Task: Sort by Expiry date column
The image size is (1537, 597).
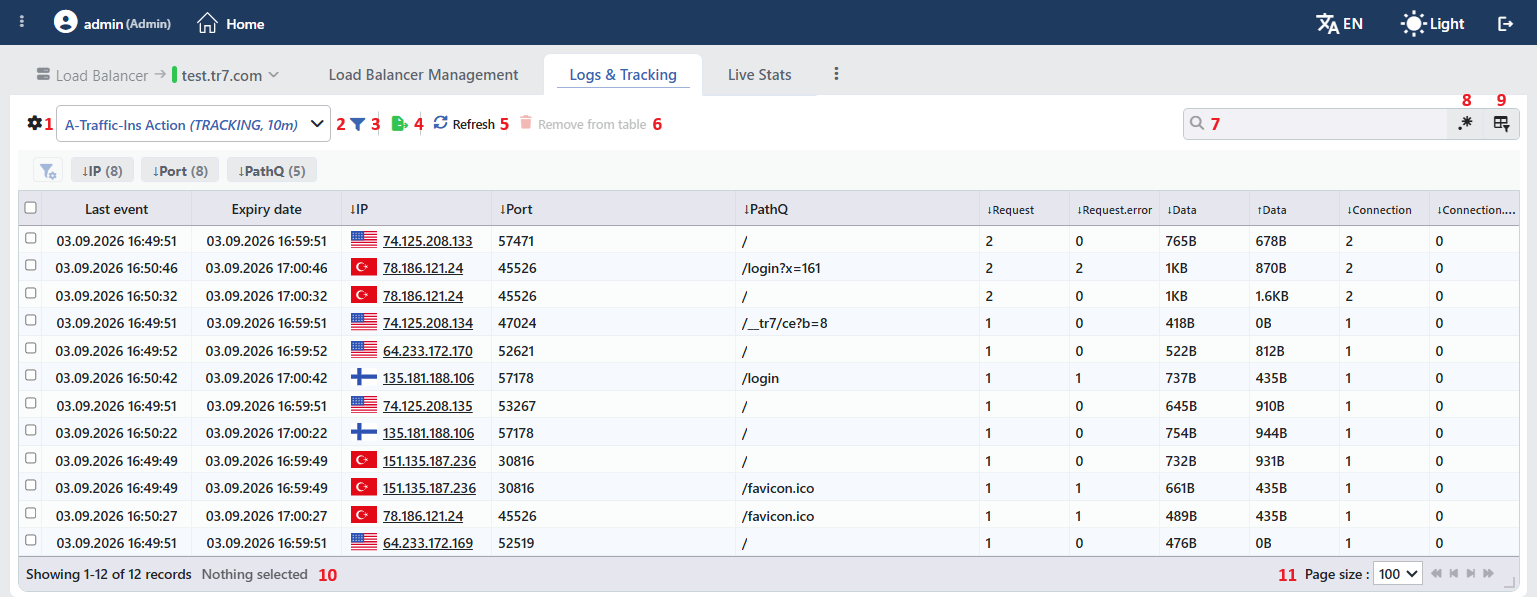Action: 266,209
